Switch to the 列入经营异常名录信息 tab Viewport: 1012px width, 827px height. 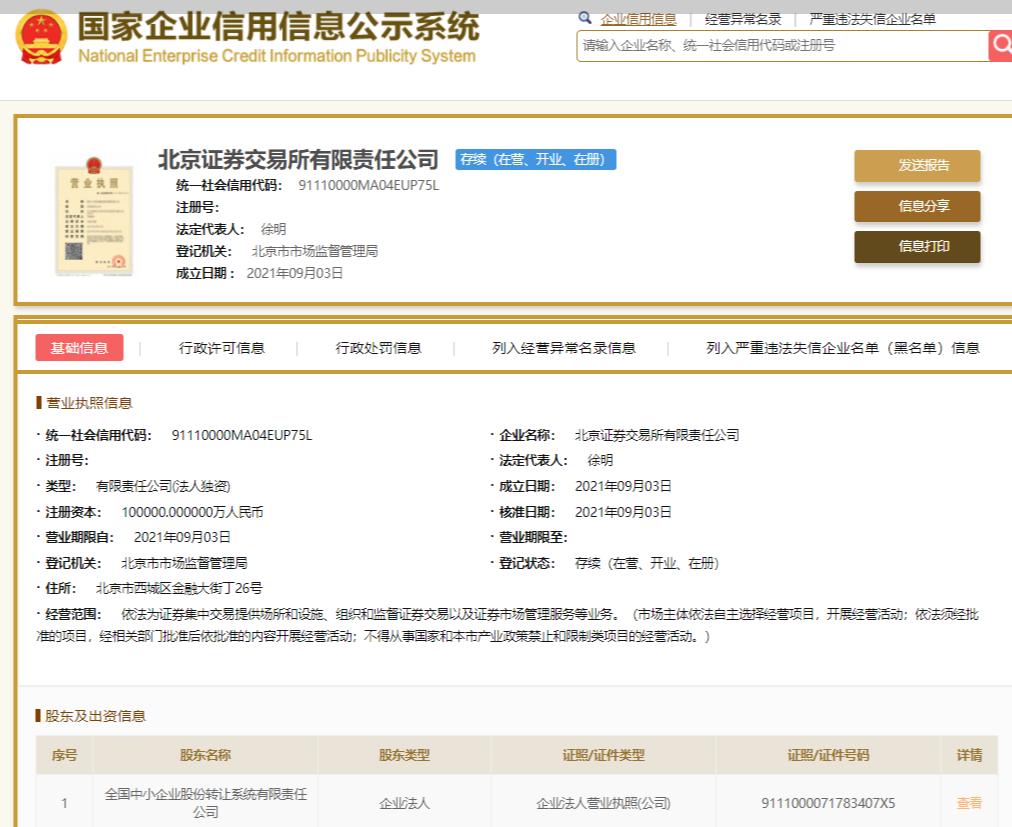pyautogui.click(x=563, y=348)
